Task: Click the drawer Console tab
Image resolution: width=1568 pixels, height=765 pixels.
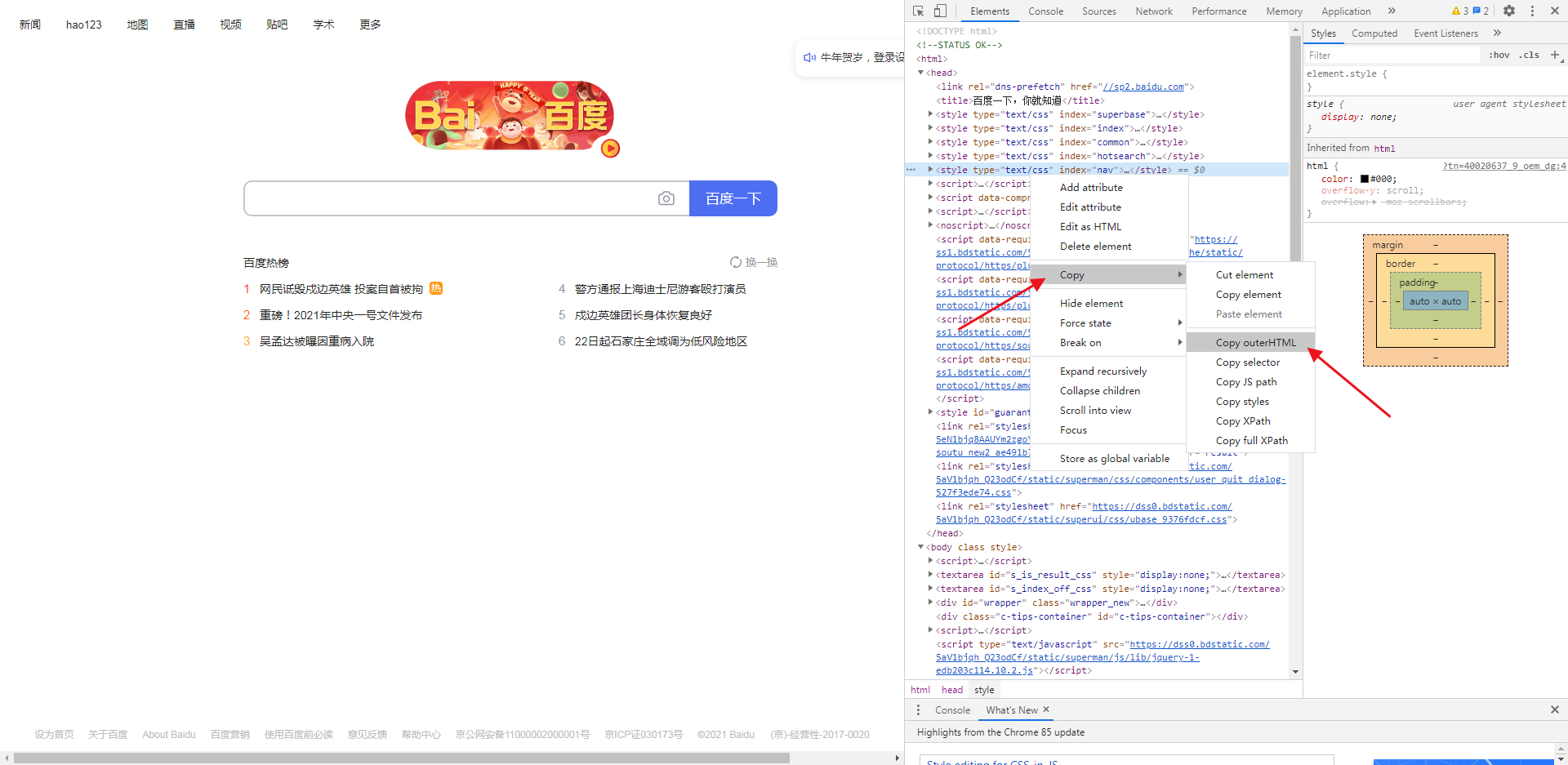Action: coord(952,709)
